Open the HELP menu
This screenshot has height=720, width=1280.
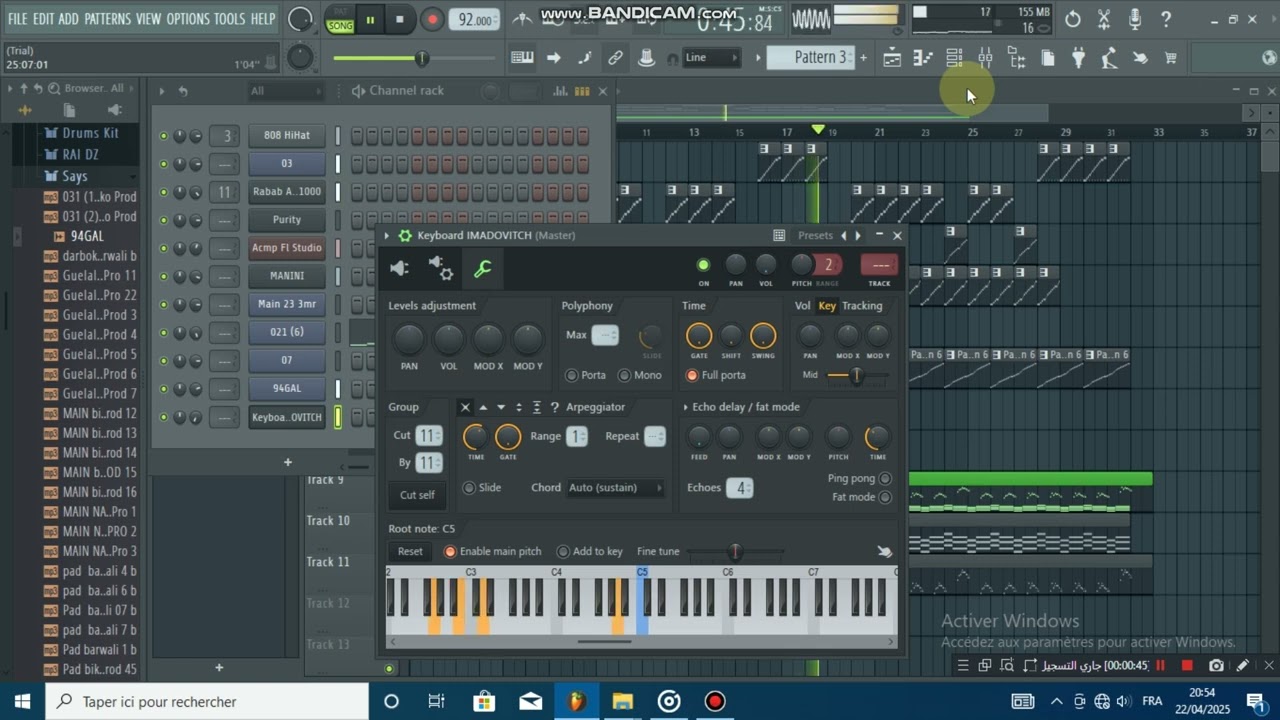(x=263, y=19)
